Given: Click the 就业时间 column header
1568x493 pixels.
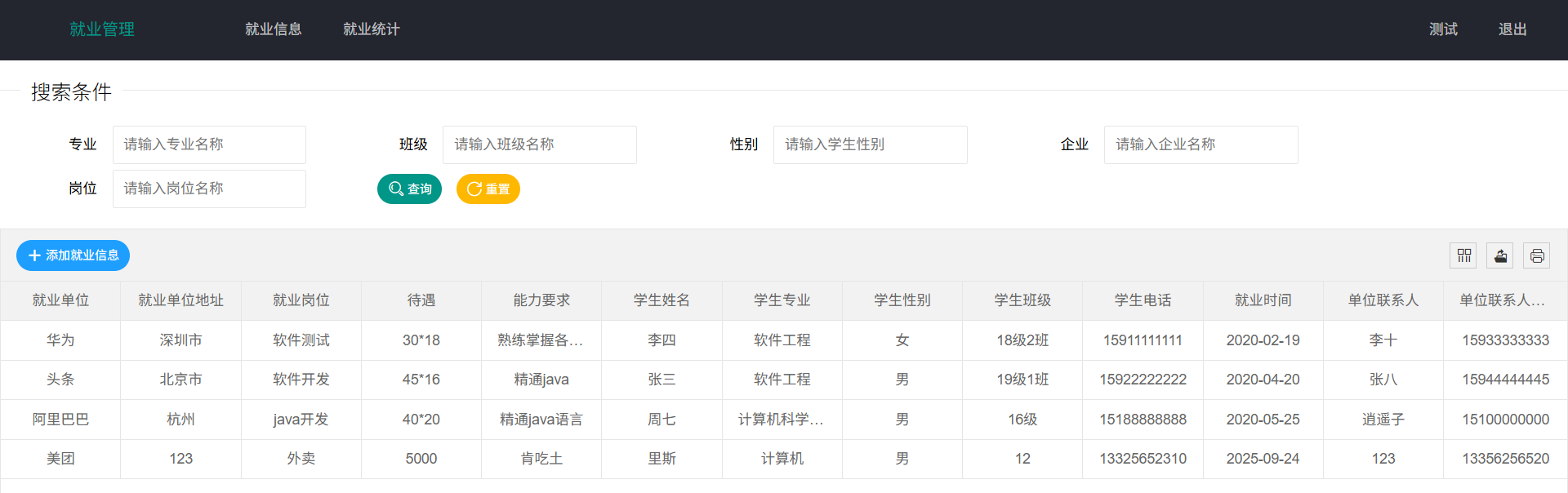Looking at the screenshot, I should pyautogui.click(x=1263, y=300).
